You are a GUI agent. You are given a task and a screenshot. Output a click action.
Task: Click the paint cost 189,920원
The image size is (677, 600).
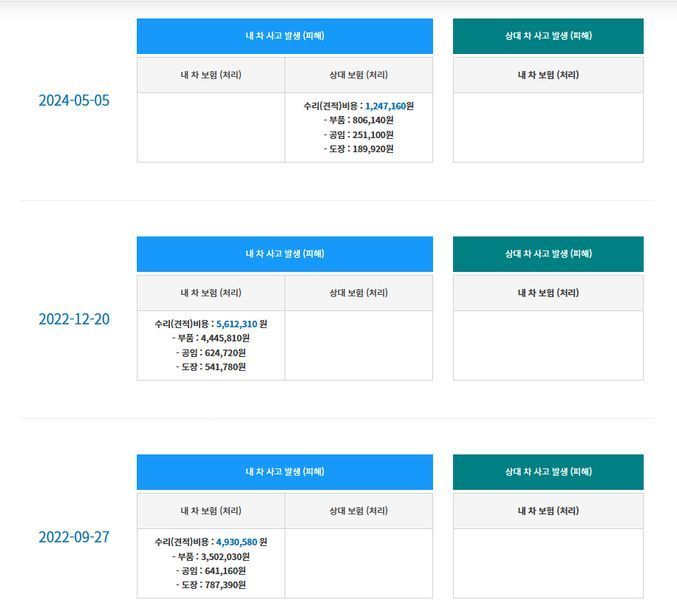pos(373,149)
